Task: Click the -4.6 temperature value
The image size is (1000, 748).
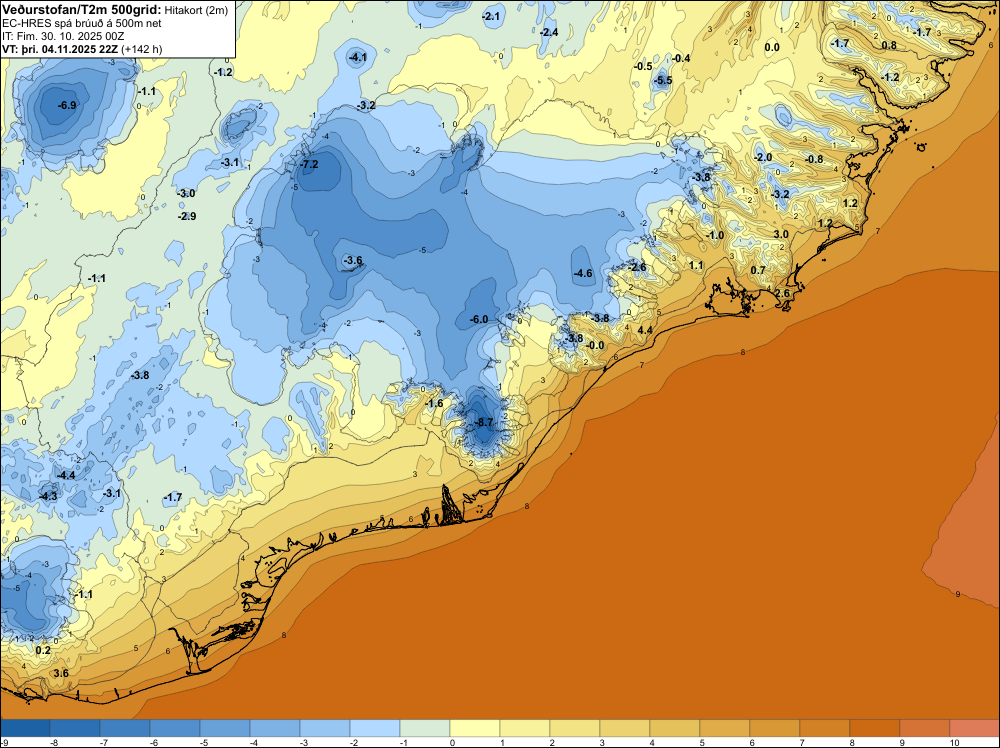Action: pos(584,274)
